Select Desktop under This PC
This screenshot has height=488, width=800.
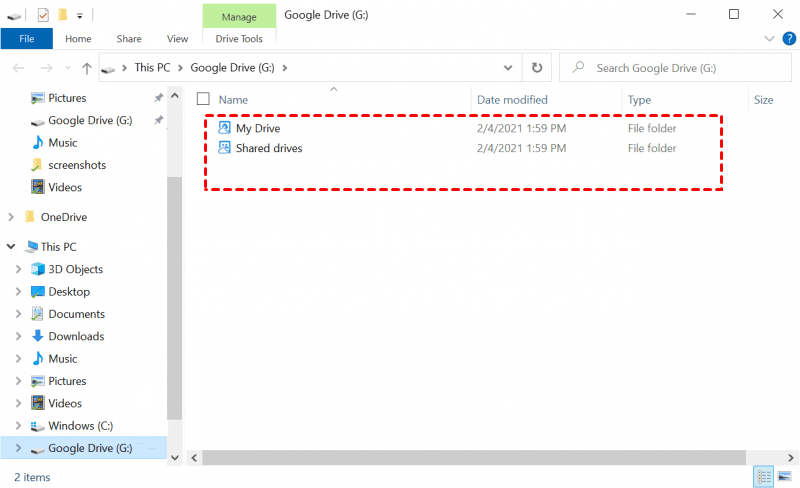(x=69, y=292)
